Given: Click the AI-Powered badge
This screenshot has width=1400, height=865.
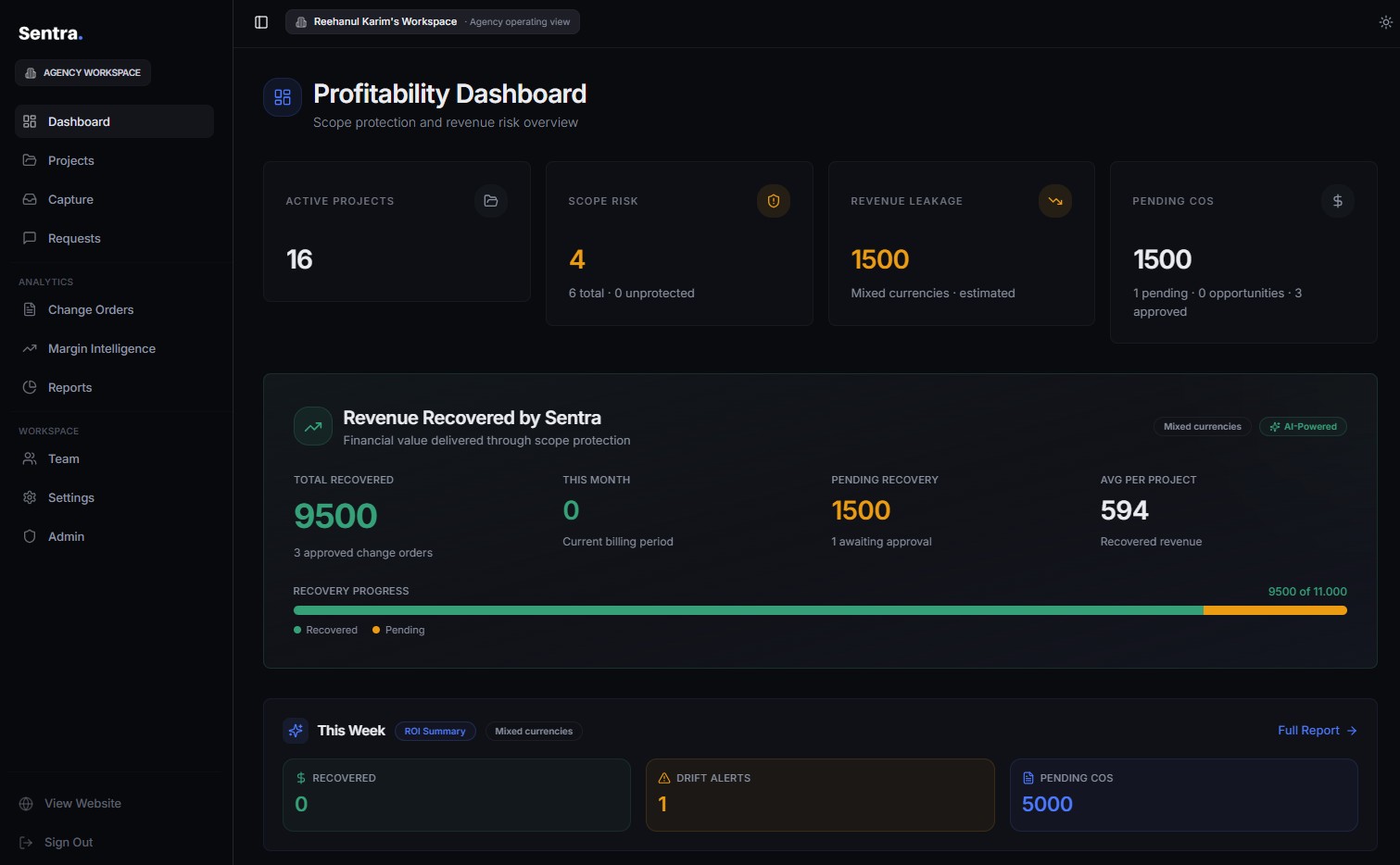Looking at the screenshot, I should (x=1303, y=427).
